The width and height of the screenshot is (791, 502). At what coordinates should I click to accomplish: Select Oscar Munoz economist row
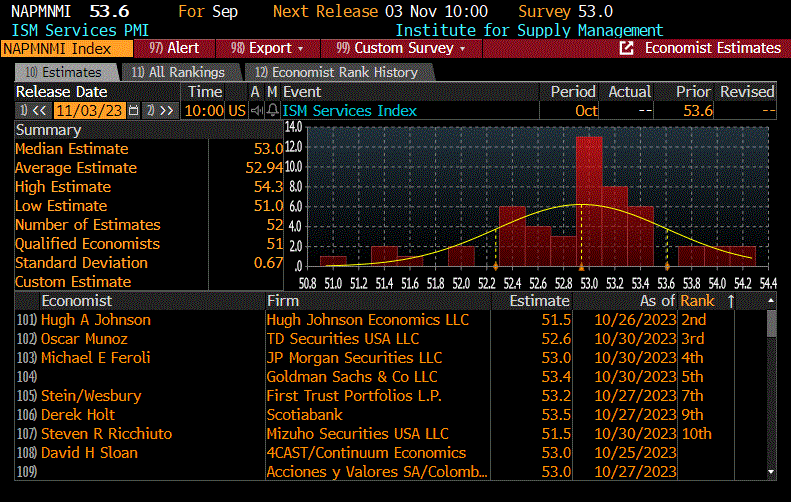pyautogui.click(x=84, y=339)
